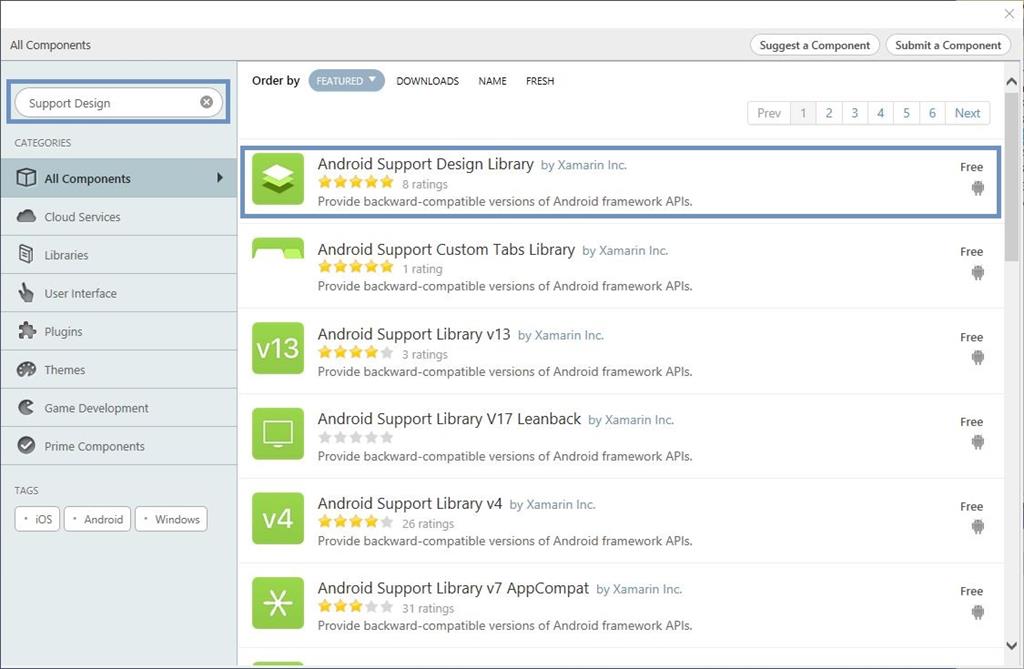1024x669 pixels.
Task: Close the component store window
Action: click(1010, 13)
